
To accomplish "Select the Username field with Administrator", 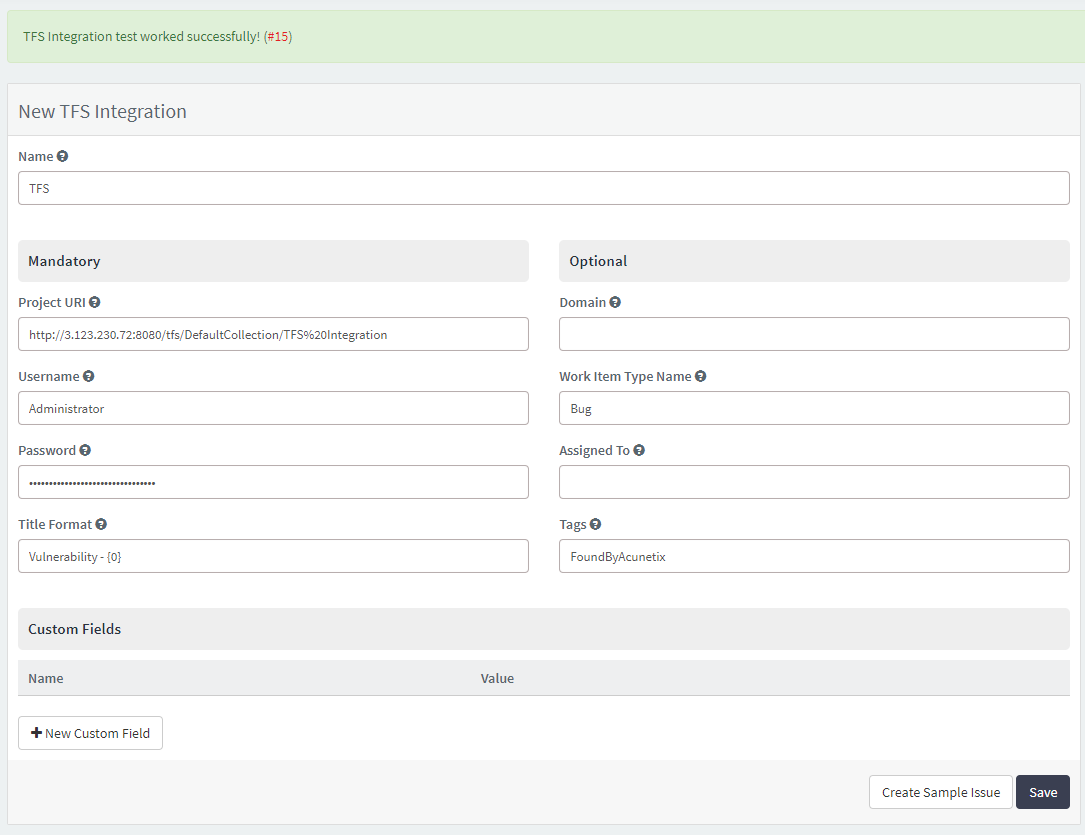I will pos(273,408).
